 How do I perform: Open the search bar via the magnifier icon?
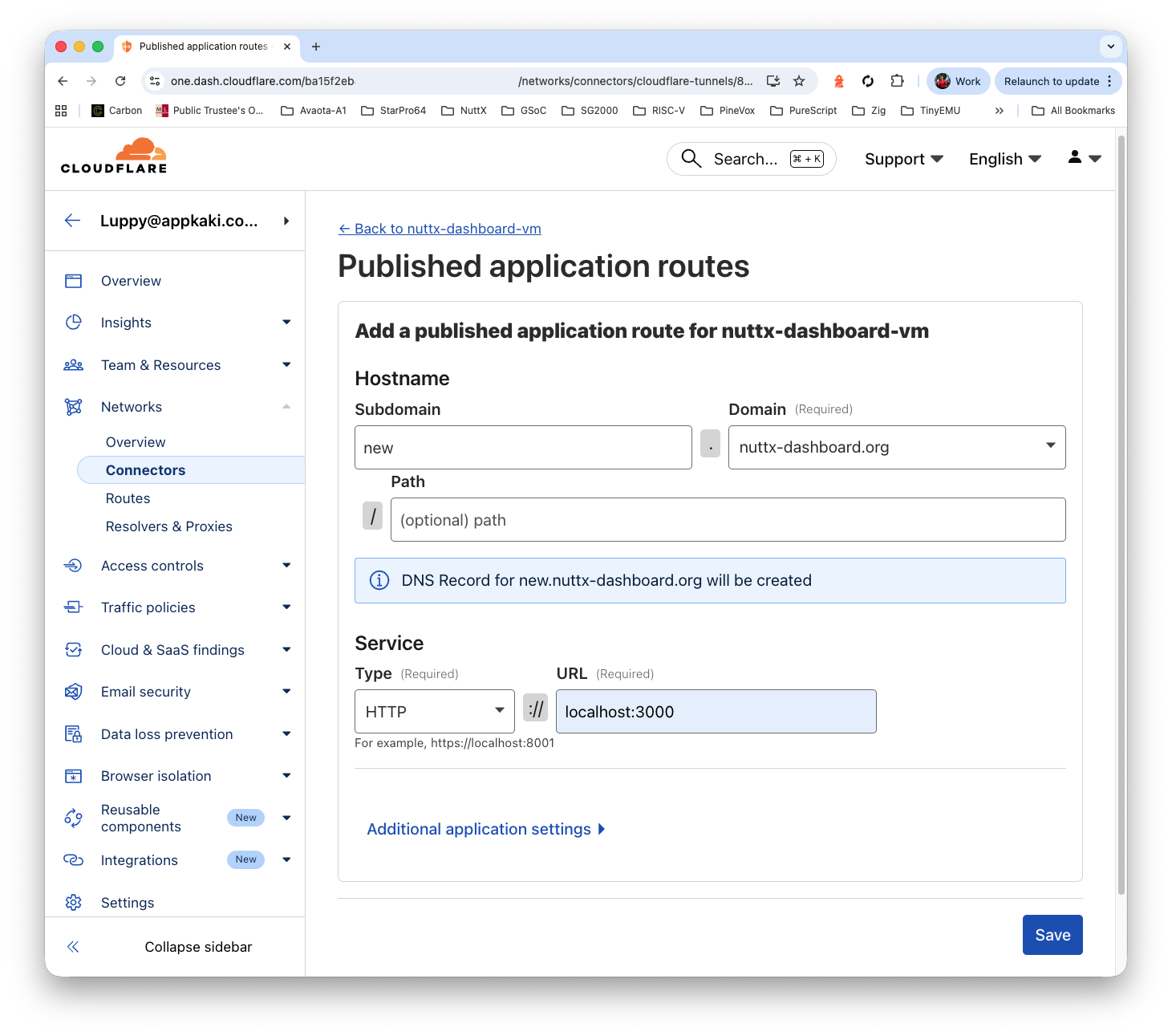[691, 158]
